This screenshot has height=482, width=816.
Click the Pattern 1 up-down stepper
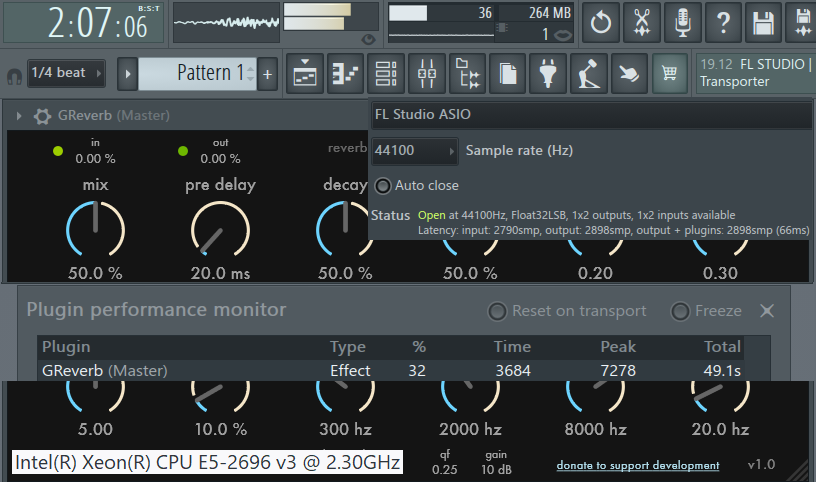tap(251, 73)
